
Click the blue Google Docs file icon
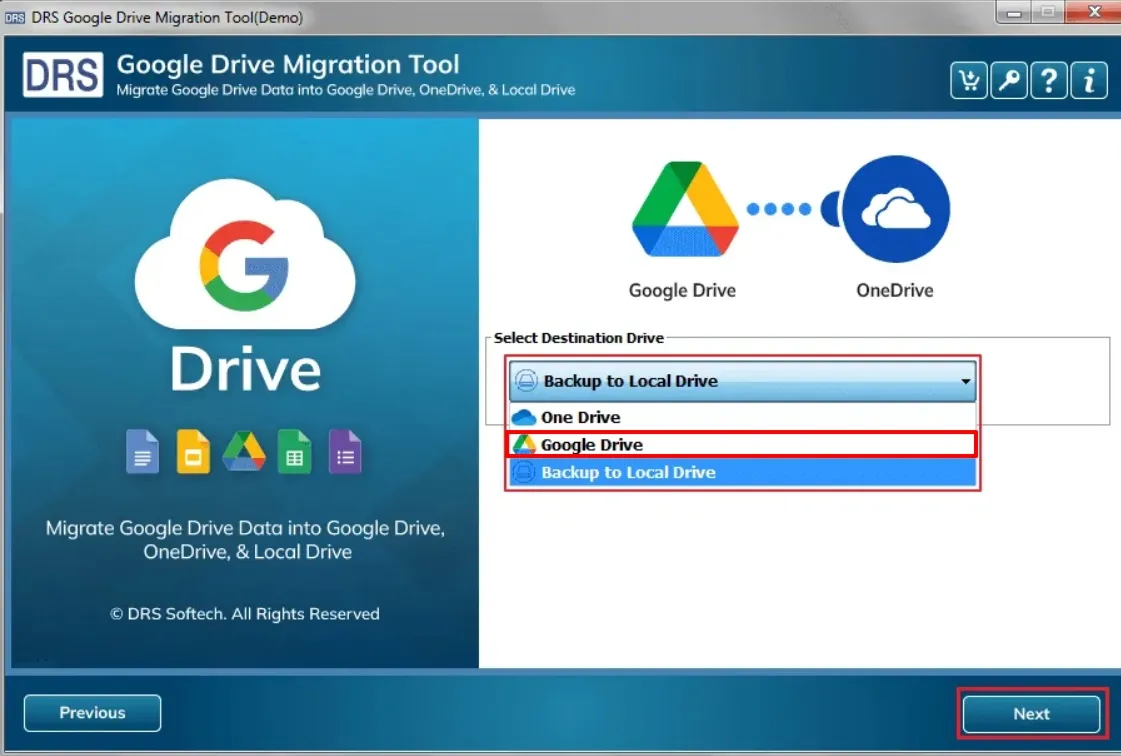tap(142, 451)
